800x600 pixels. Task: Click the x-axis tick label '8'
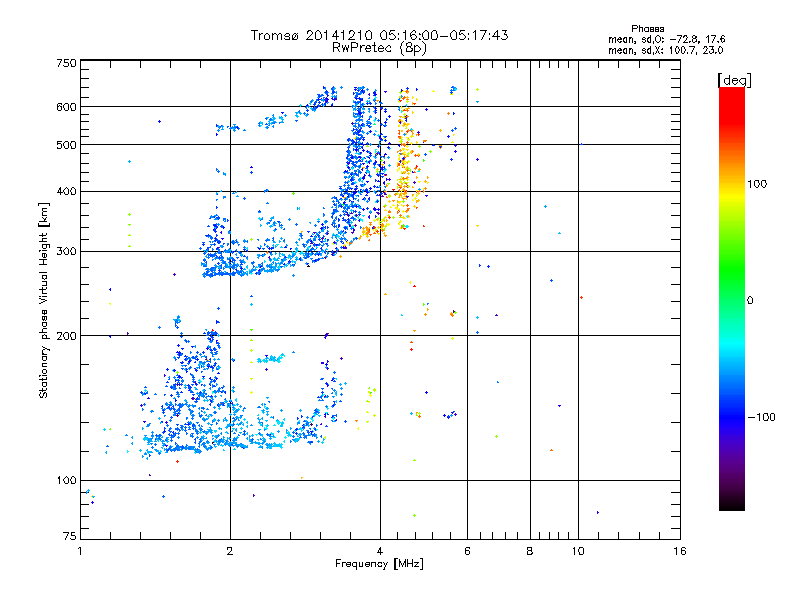click(x=530, y=551)
